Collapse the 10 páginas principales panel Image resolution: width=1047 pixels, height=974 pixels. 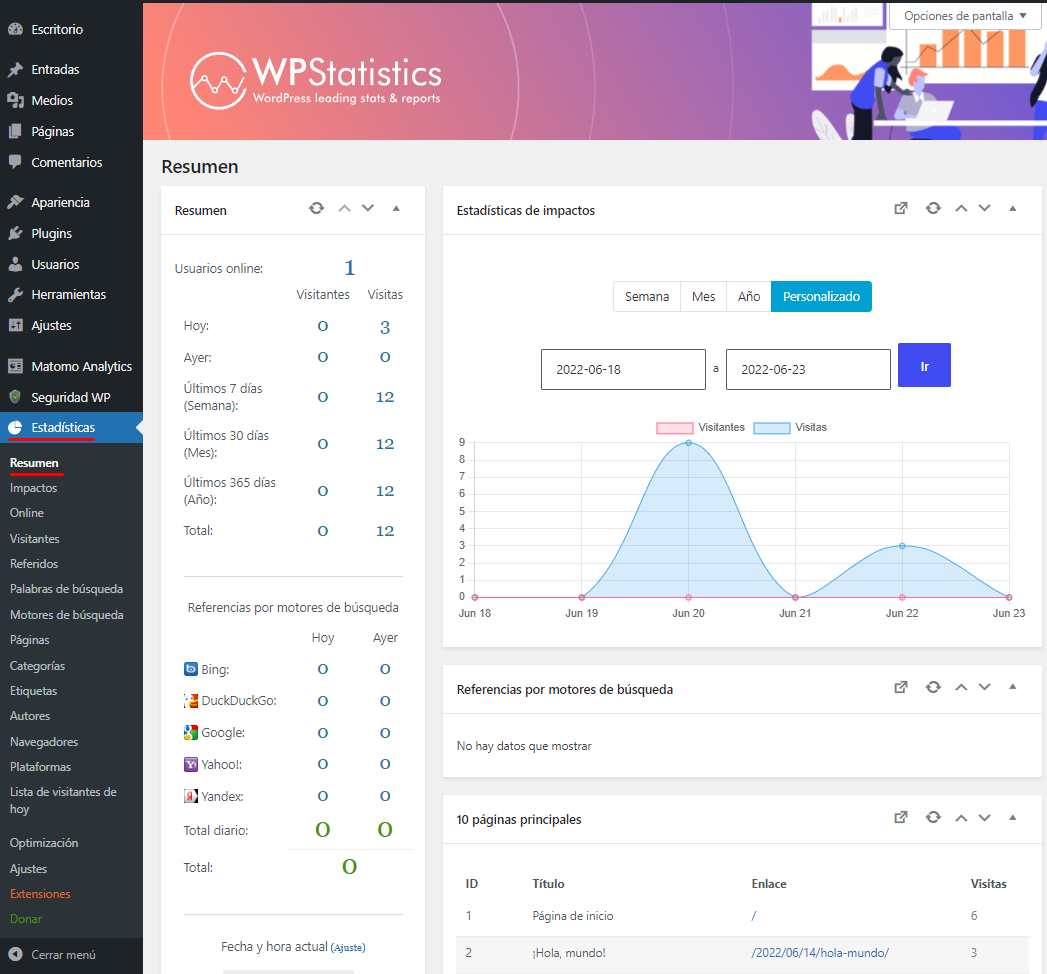pyautogui.click(x=1012, y=817)
